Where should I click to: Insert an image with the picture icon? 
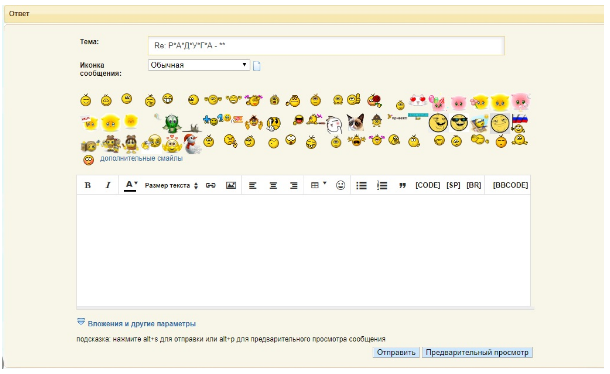[x=231, y=185]
